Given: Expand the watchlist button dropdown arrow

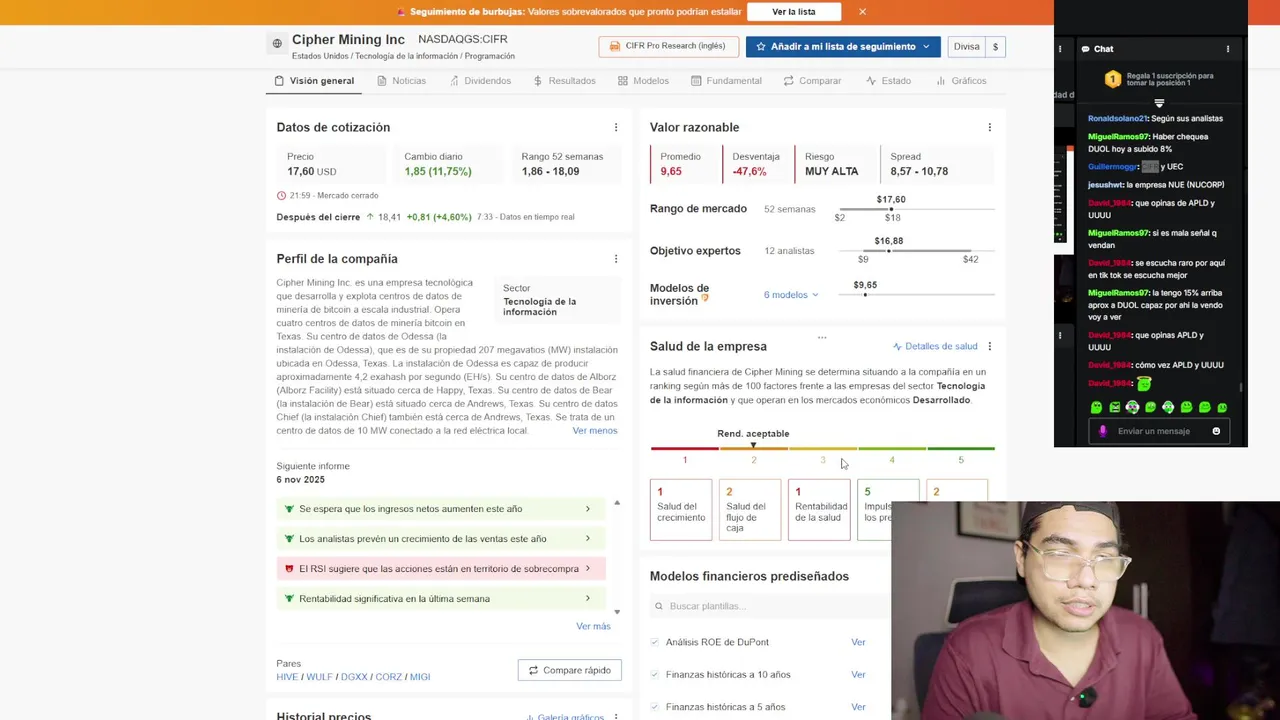Looking at the screenshot, I should pyautogui.click(x=926, y=46).
